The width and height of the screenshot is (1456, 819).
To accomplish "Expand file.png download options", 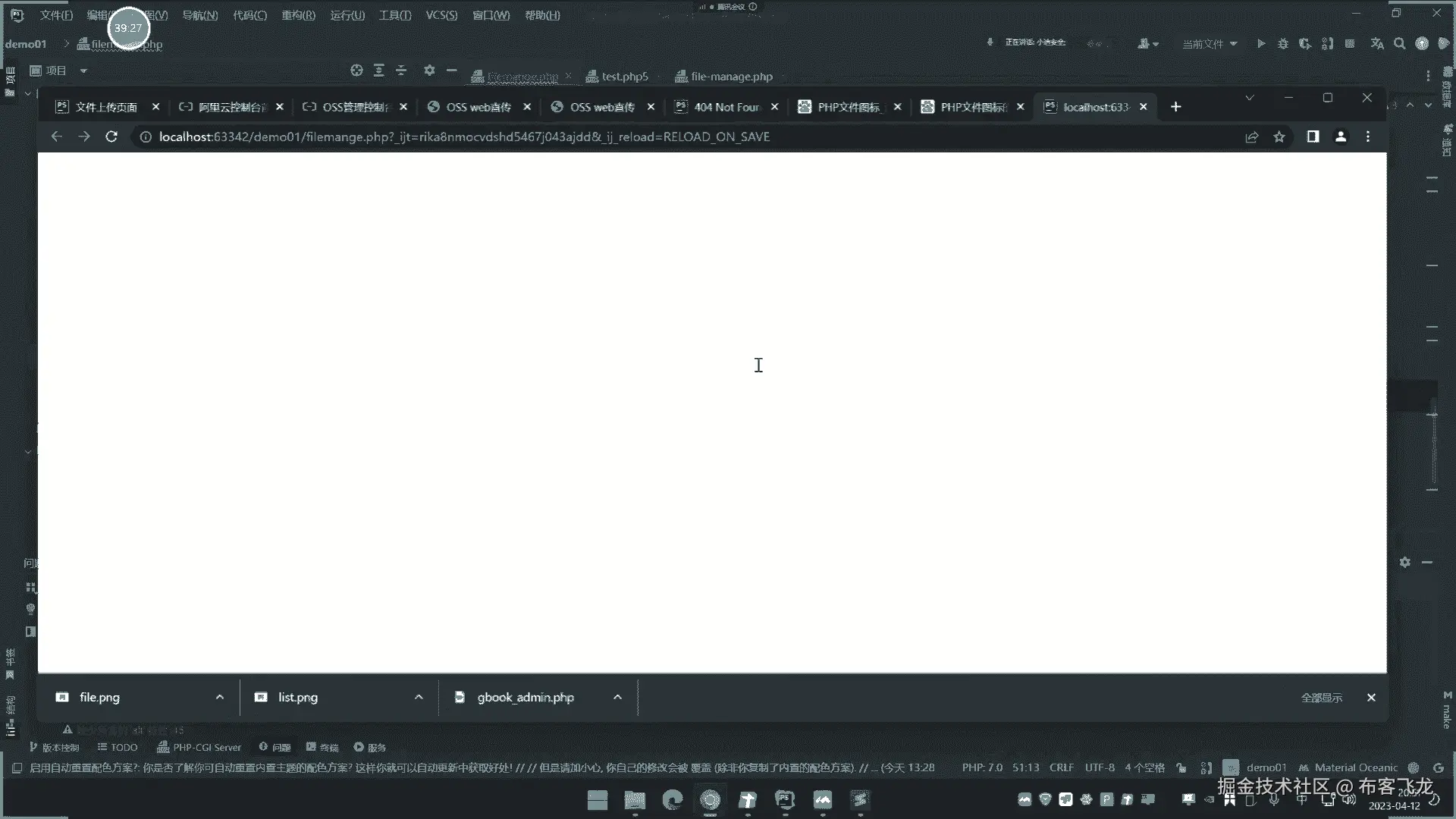I will [x=220, y=697].
